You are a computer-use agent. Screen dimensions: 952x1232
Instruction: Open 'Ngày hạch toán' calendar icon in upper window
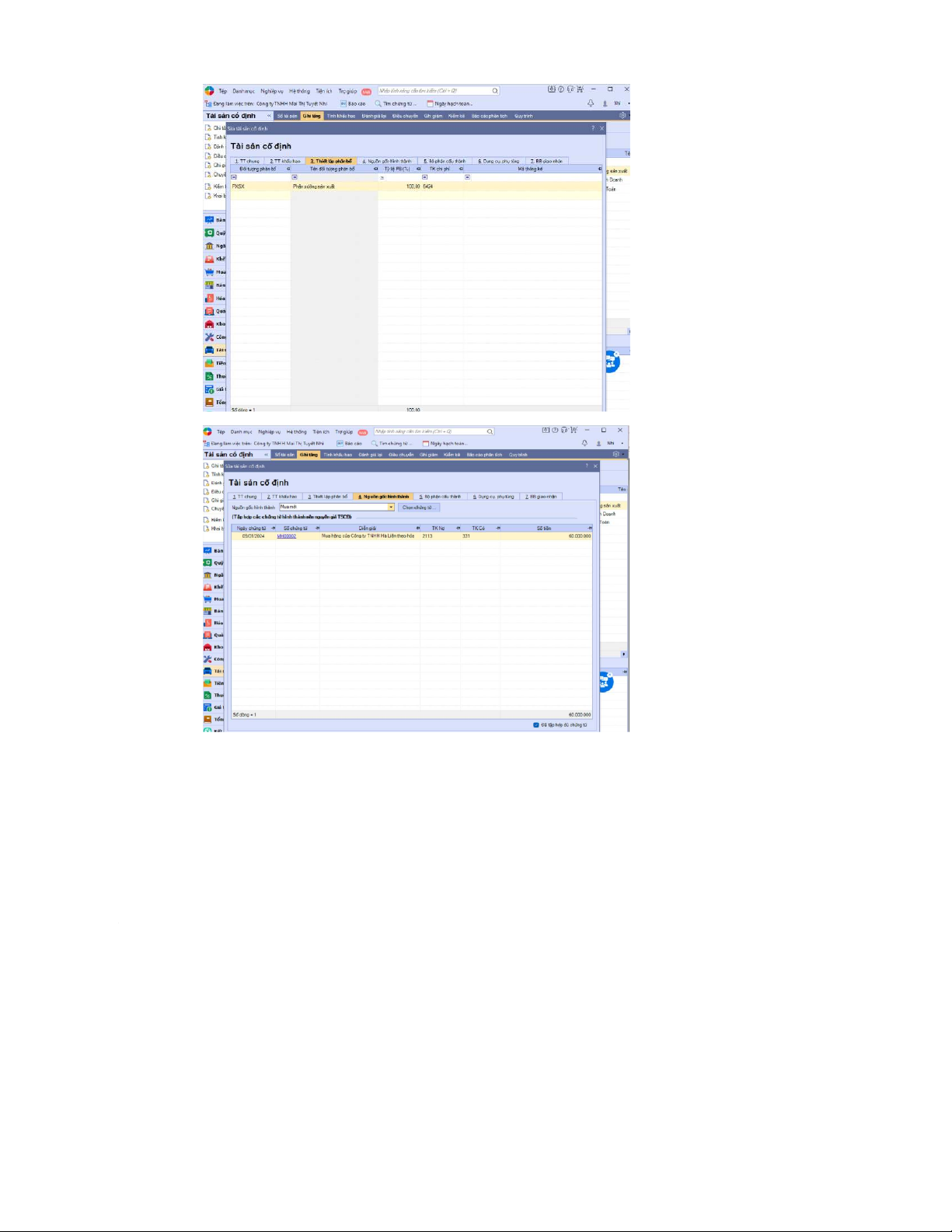[430, 103]
